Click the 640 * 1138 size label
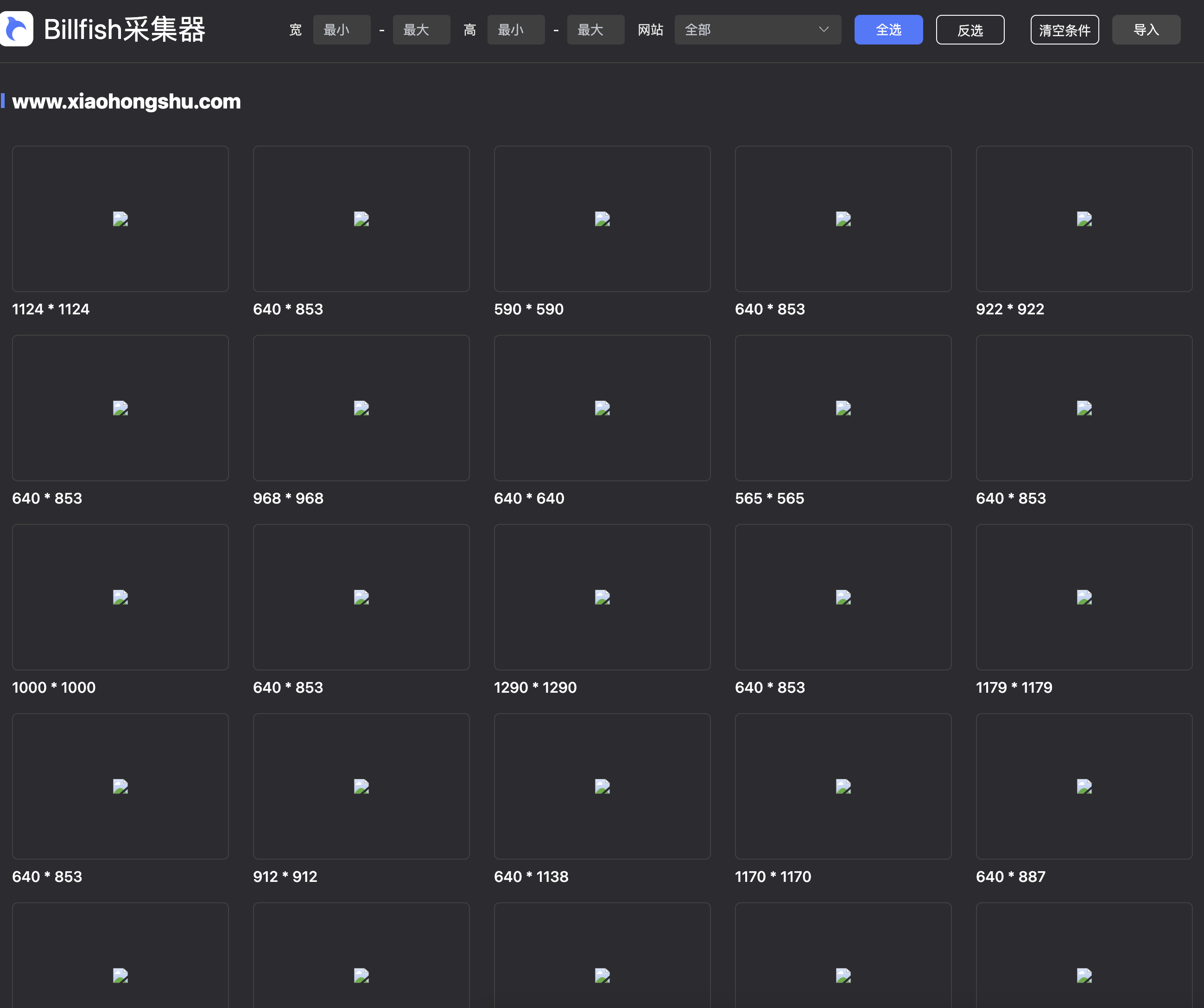This screenshot has width=1204, height=1008. (x=532, y=877)
